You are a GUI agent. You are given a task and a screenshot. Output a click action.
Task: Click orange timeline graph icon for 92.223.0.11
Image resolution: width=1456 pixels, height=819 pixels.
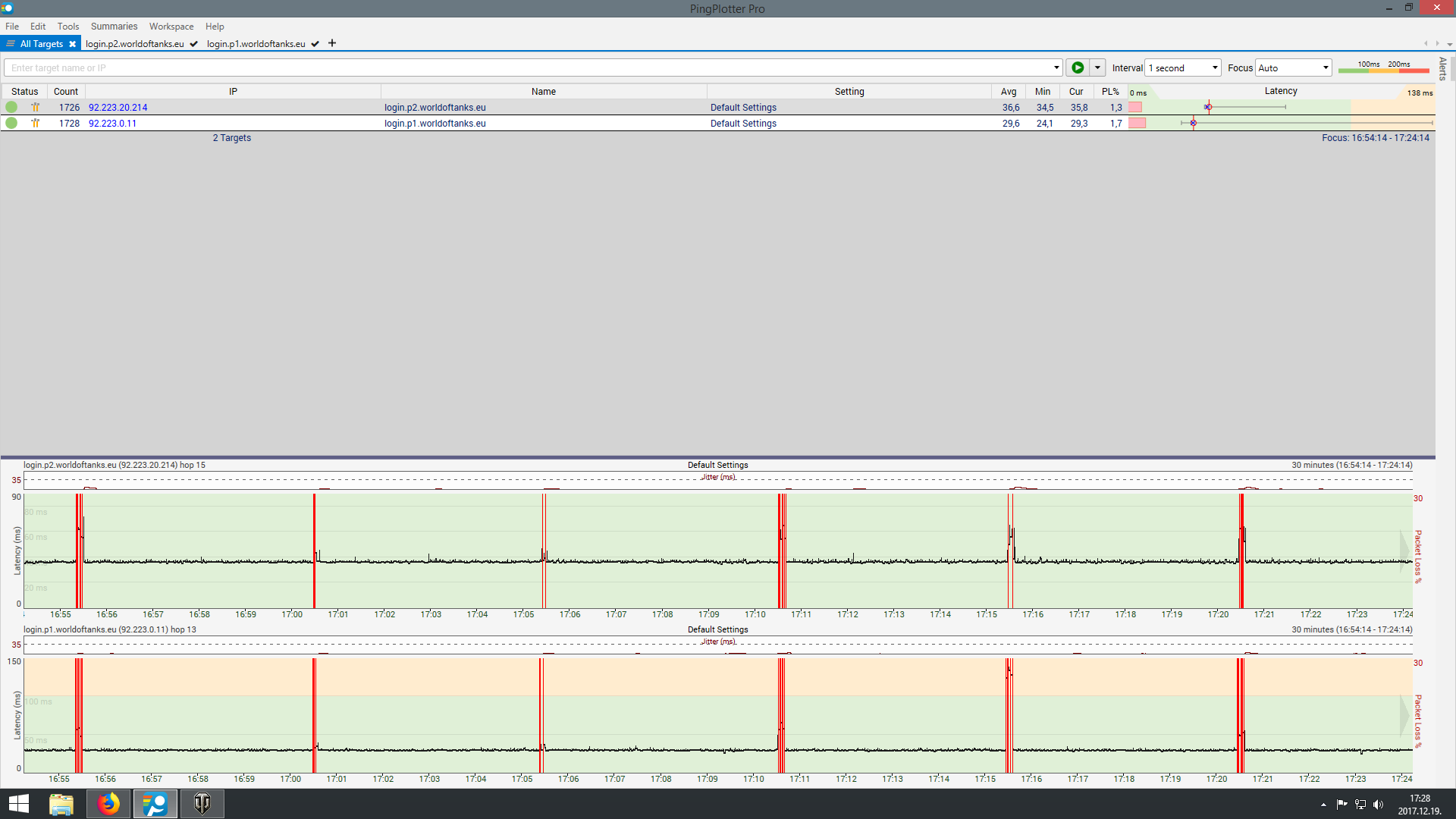(x=35, y=123)
